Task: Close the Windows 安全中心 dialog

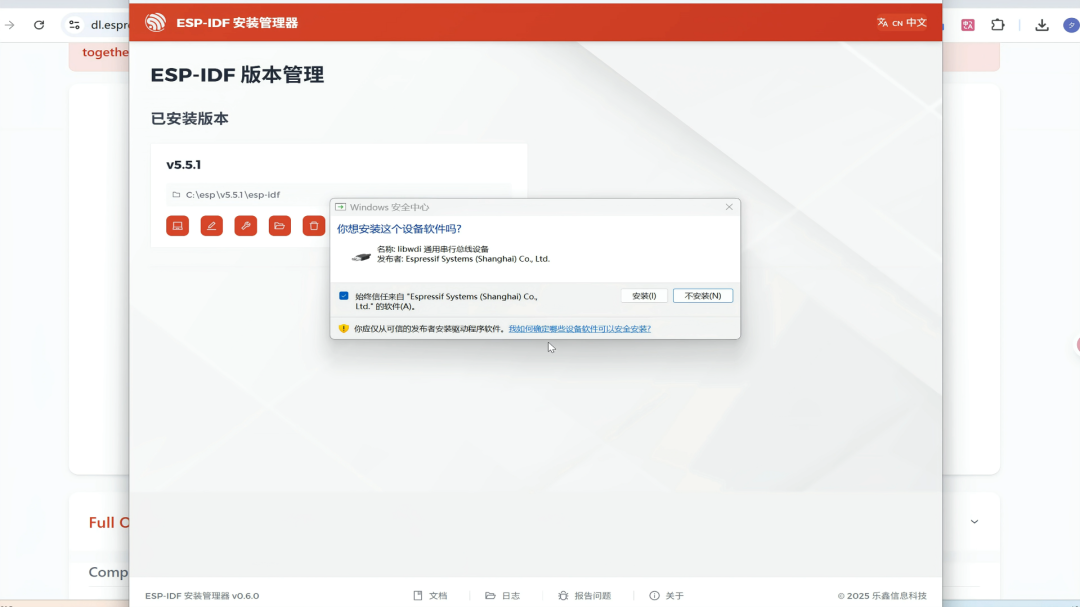Action: click(x=729, y=207)
